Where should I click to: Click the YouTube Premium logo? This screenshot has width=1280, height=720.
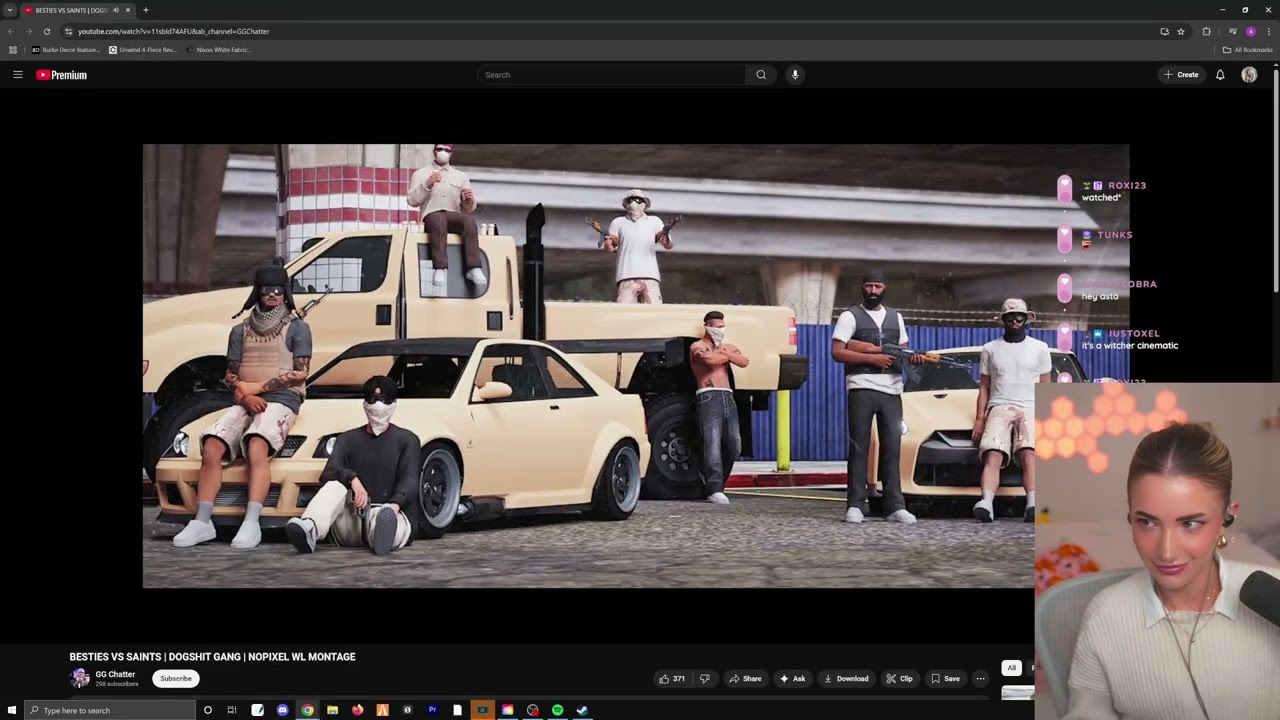[62, 75]
